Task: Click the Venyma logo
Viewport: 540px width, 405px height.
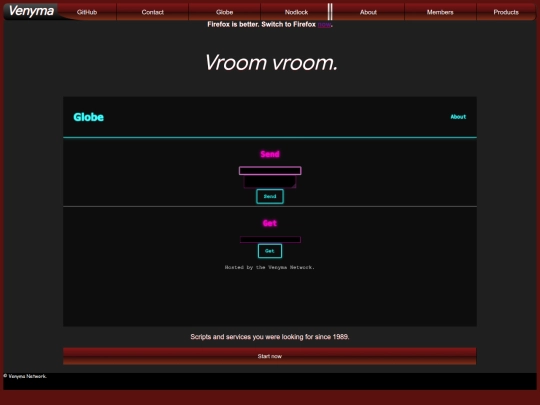Action: 31,11
